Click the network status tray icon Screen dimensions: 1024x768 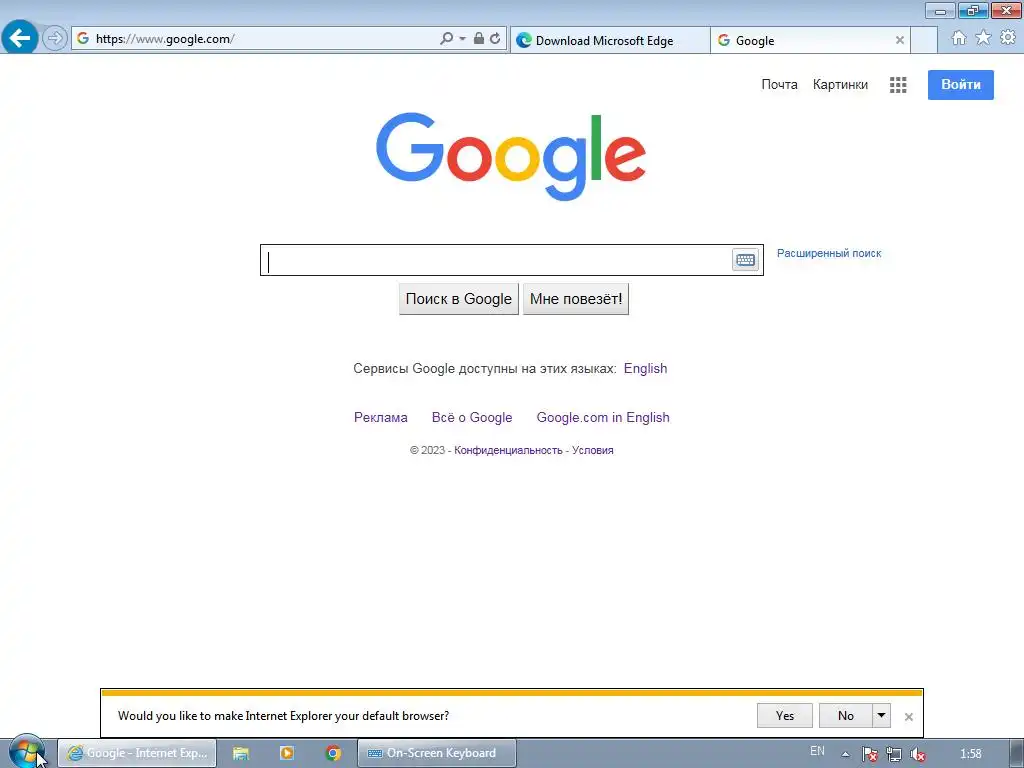point(893,754)
